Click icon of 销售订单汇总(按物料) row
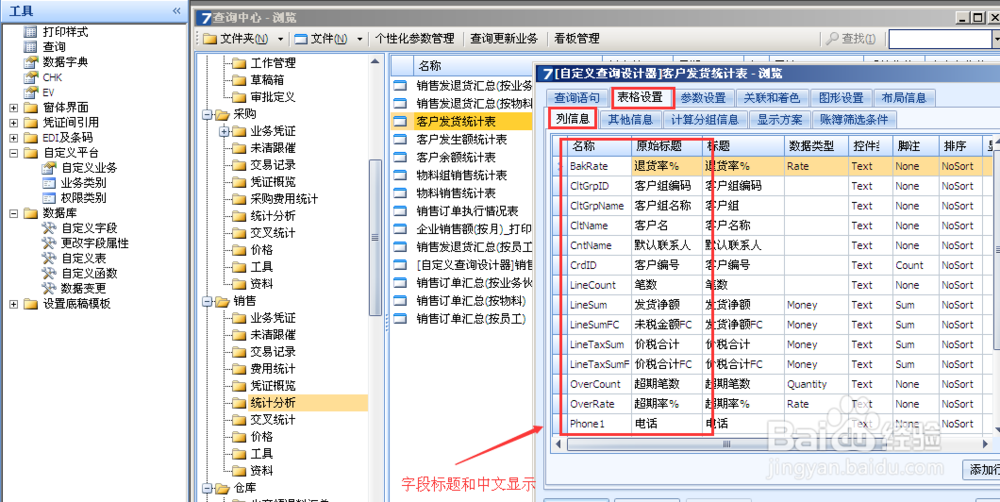1000x502 pixels. [x=400, y=300]
